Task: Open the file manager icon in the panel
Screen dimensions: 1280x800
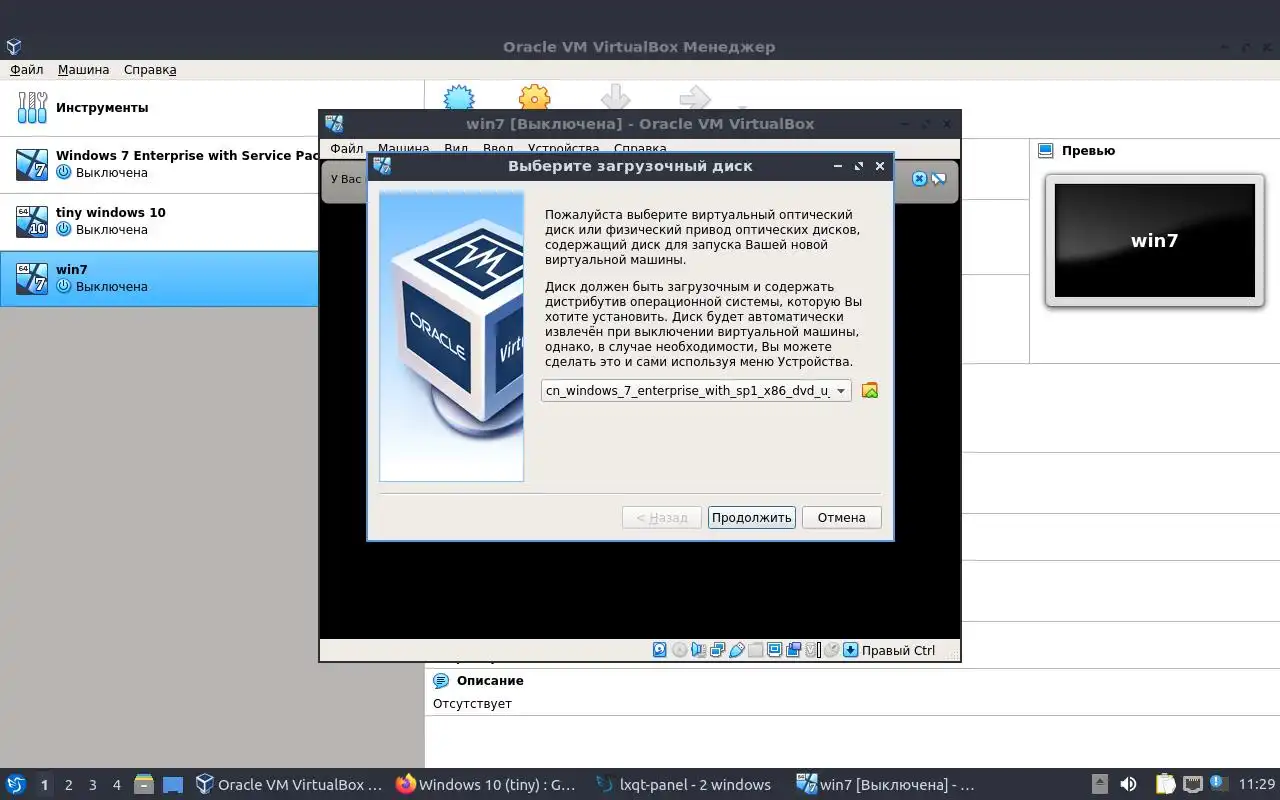Action: [144, 785]
